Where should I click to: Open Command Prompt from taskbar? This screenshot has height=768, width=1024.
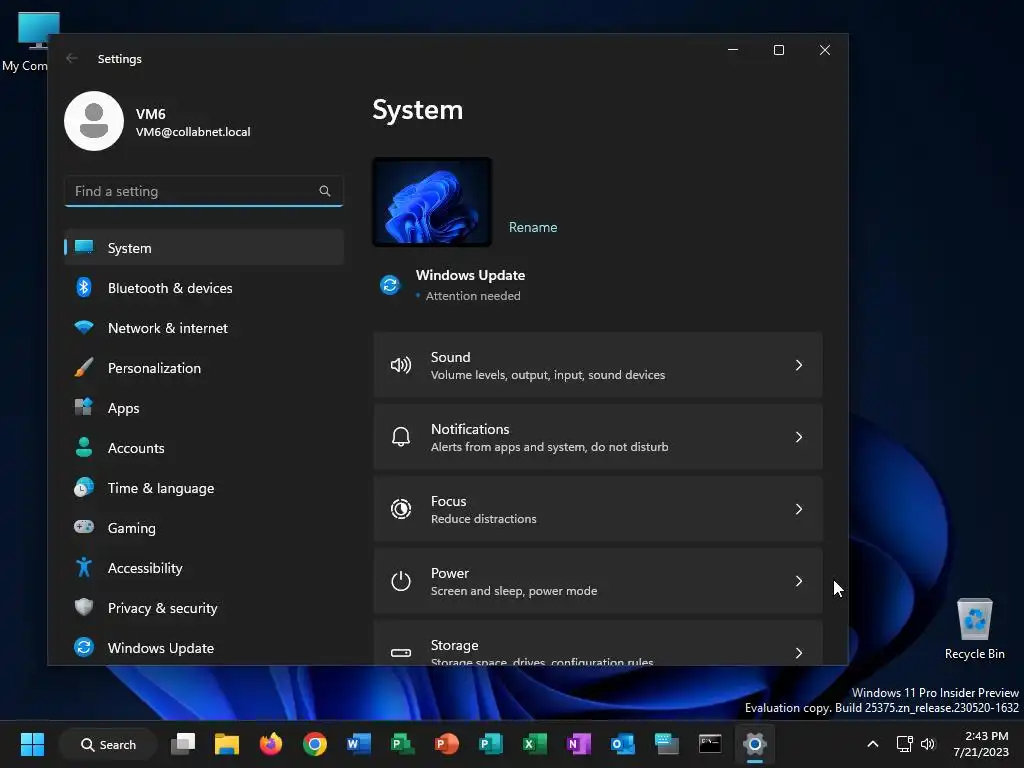click(710, 744)
